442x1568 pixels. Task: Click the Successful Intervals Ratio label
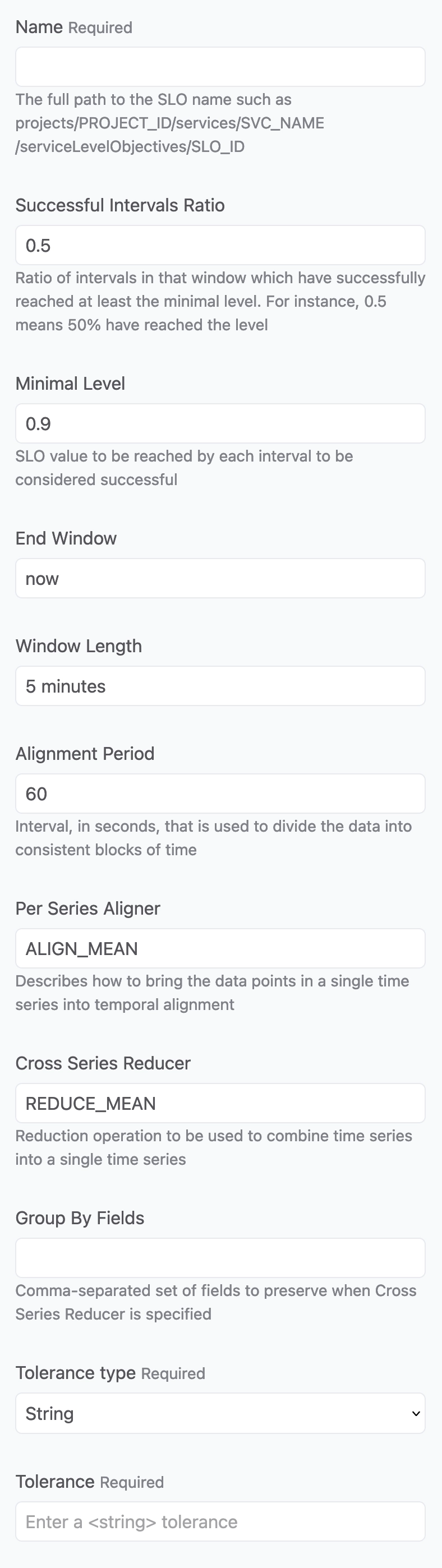120,205
